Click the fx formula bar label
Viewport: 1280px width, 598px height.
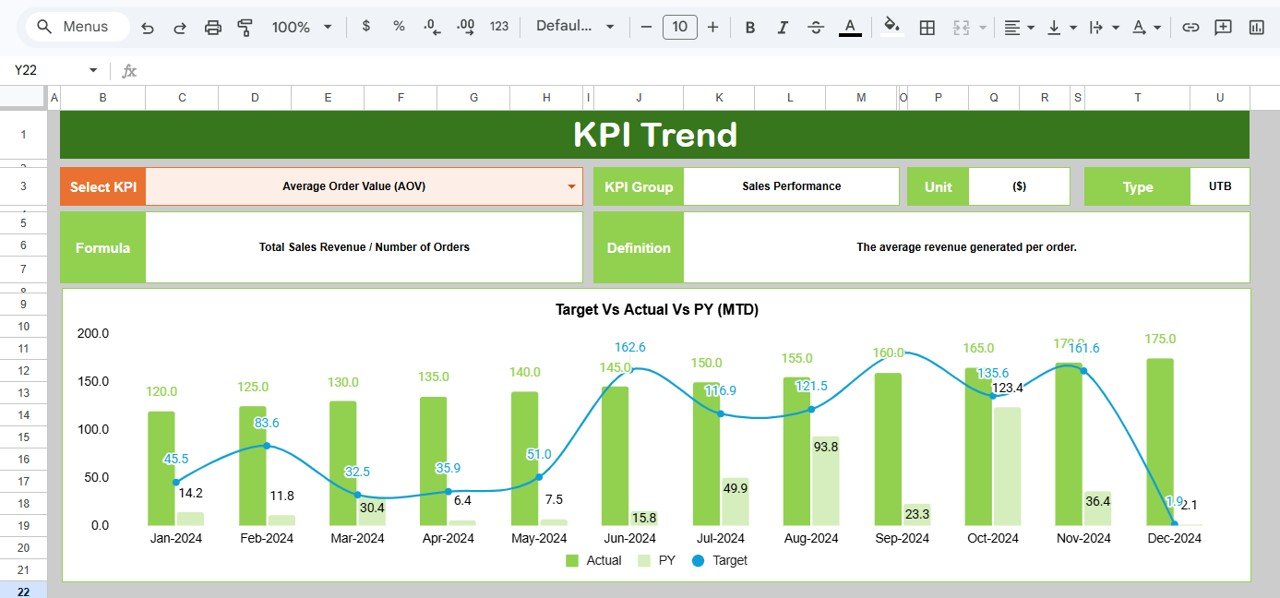[129, 70]
